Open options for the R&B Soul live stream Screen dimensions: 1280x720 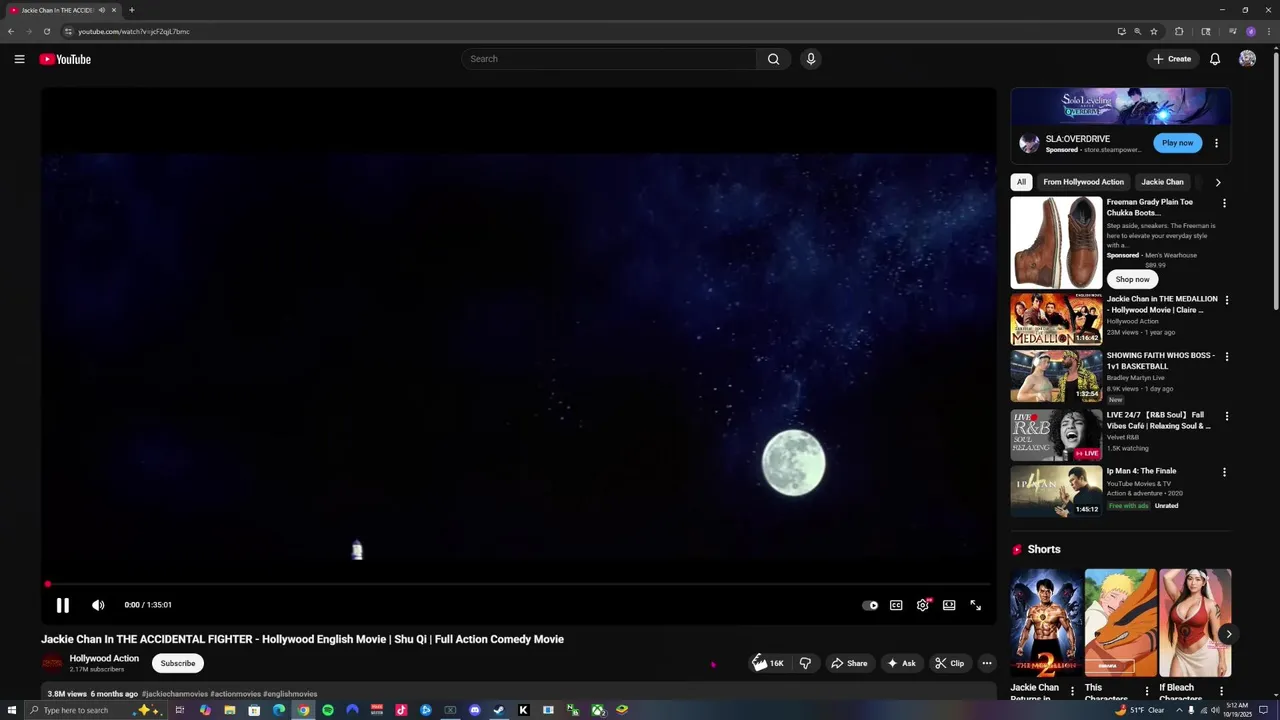point(1227,416)
